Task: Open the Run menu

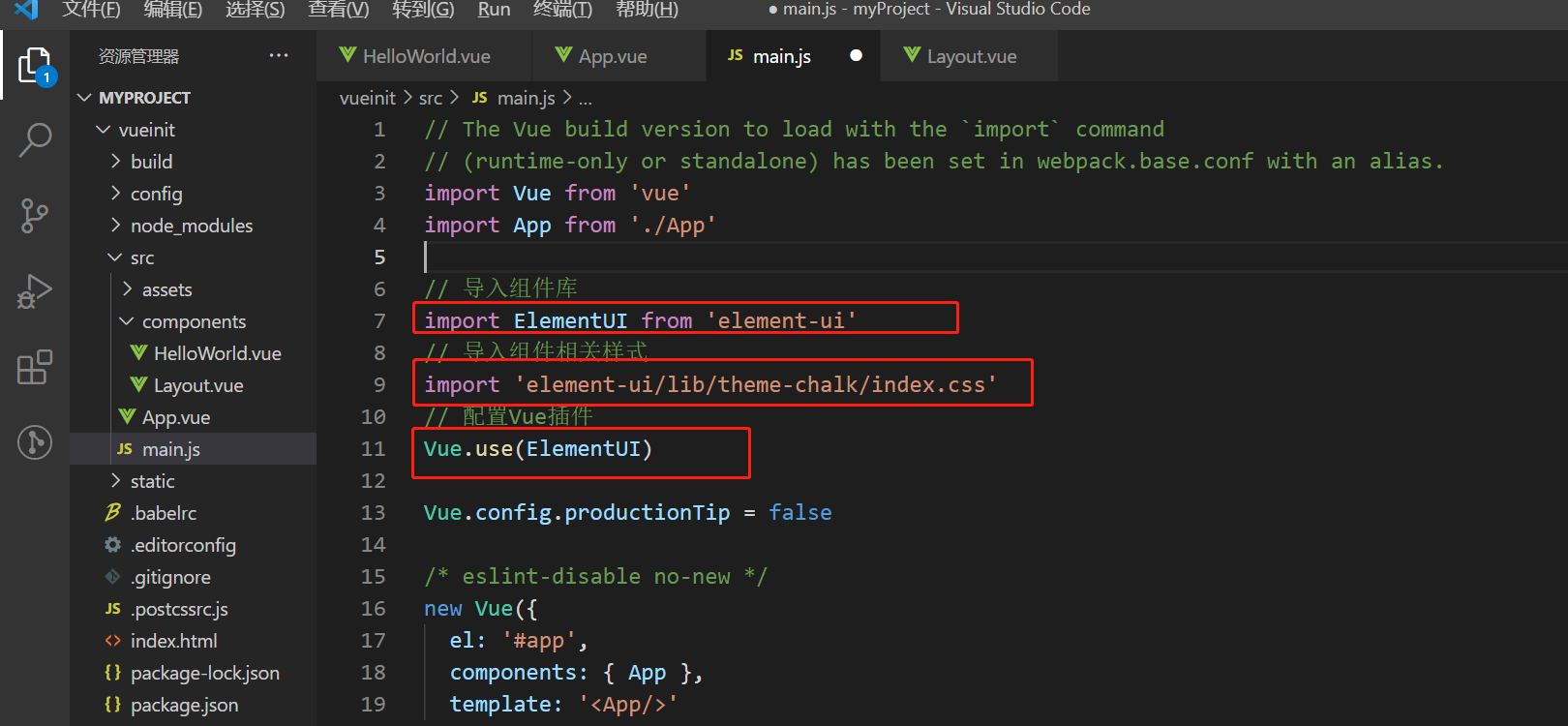Action: pyautogui.click(x=494, y=10)
